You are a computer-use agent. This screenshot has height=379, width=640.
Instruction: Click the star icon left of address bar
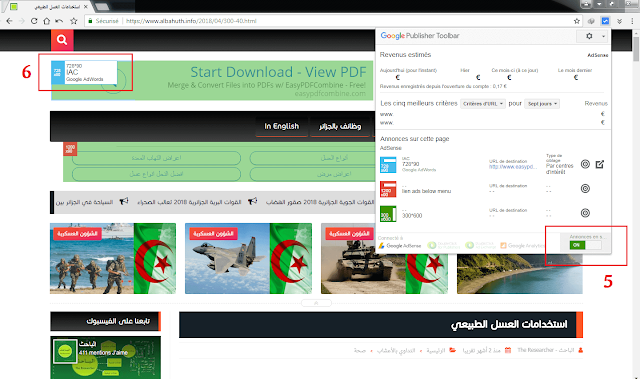(x=73, y=21)
